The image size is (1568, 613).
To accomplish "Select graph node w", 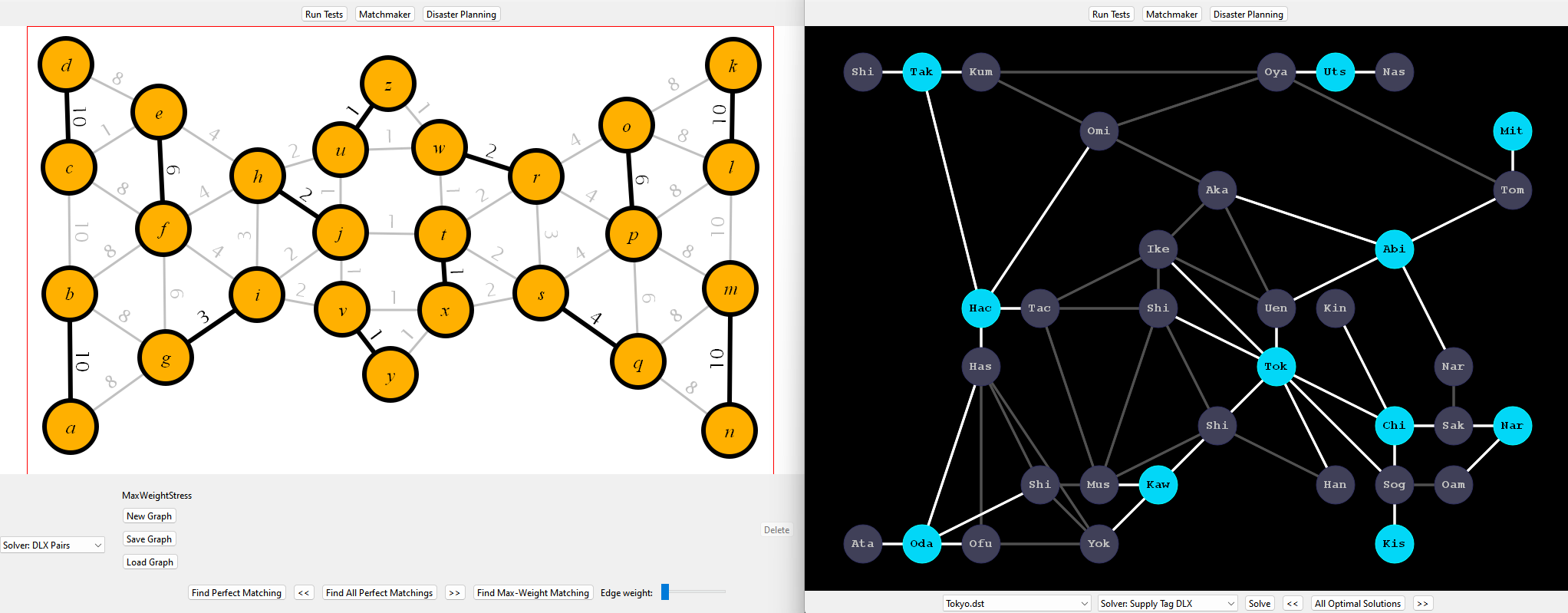I will (440, 147).
